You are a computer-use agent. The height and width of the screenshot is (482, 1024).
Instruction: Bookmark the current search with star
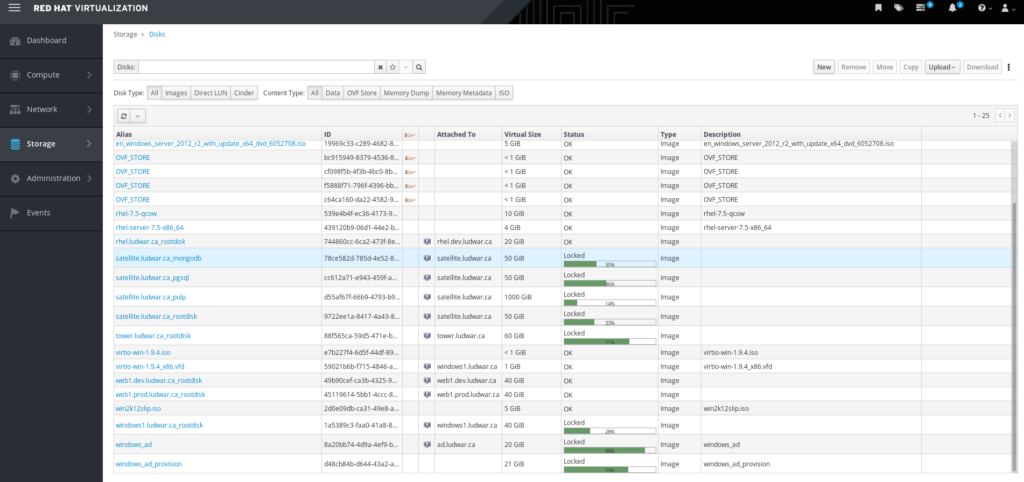(392, 67)
